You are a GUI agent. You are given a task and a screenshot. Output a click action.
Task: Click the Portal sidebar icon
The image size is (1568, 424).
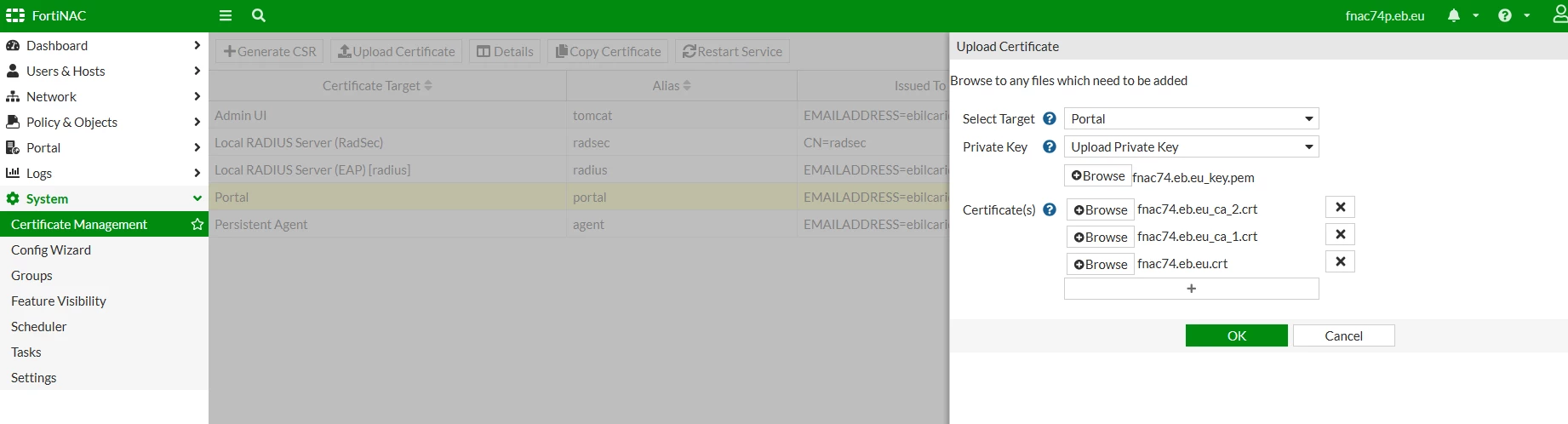click(x=13, y=148)
